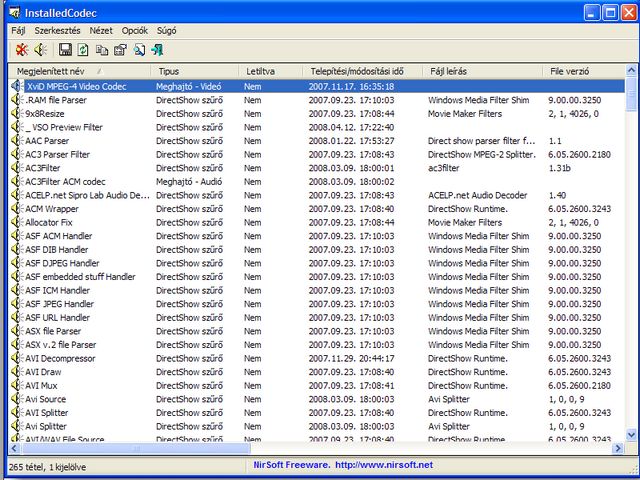
Task: Select the Avi Source row name
Action: 46,399
